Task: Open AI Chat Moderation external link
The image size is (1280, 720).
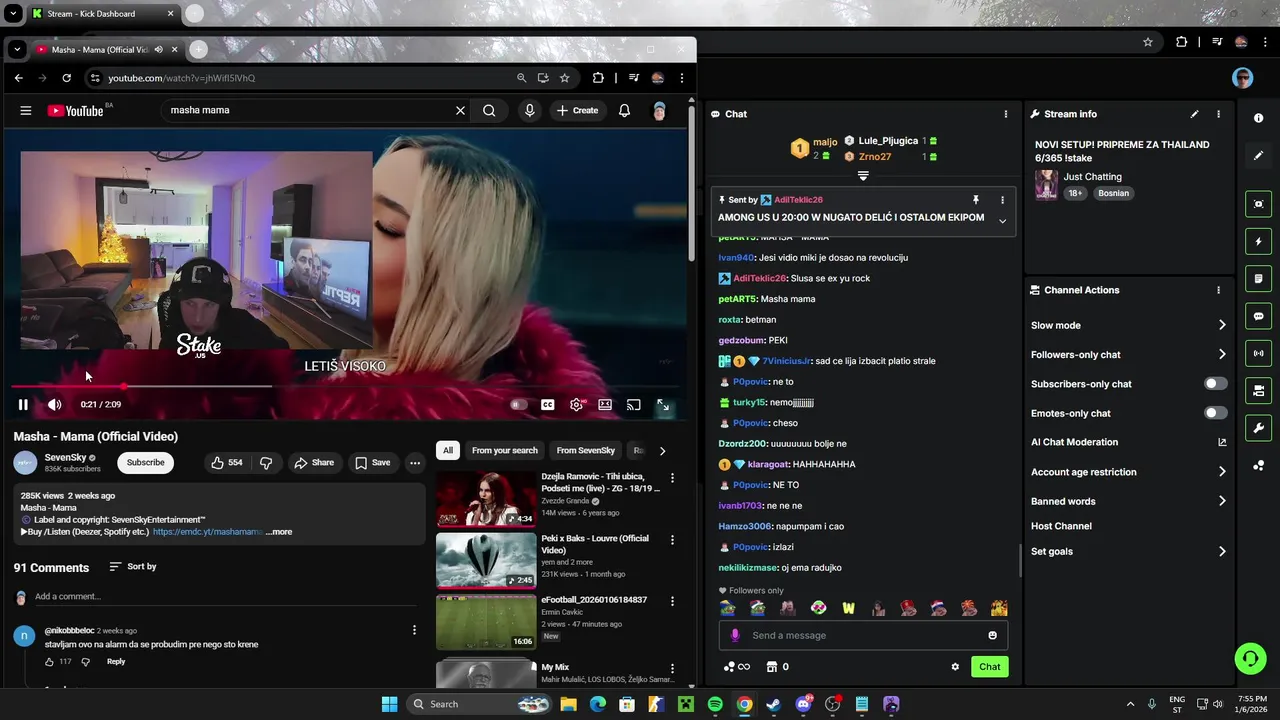Action: coord(1222,442)
